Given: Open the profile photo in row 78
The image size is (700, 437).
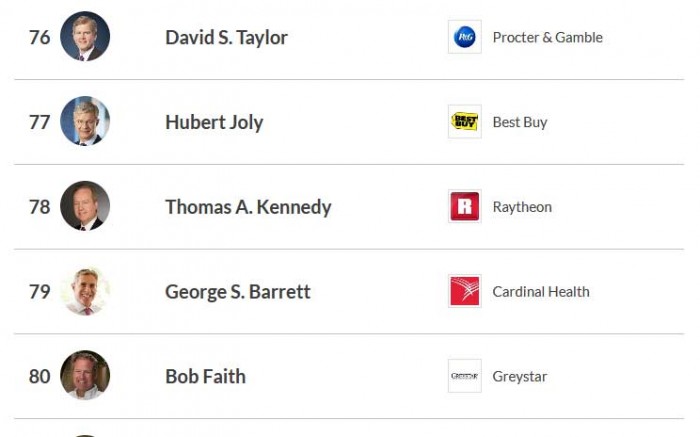Looking at the screenshot, I should click(x=85, y=207).
